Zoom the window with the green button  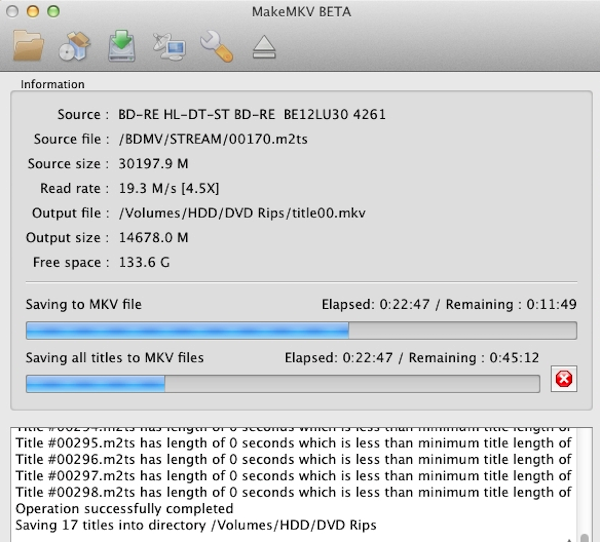(x=54, y=10)
